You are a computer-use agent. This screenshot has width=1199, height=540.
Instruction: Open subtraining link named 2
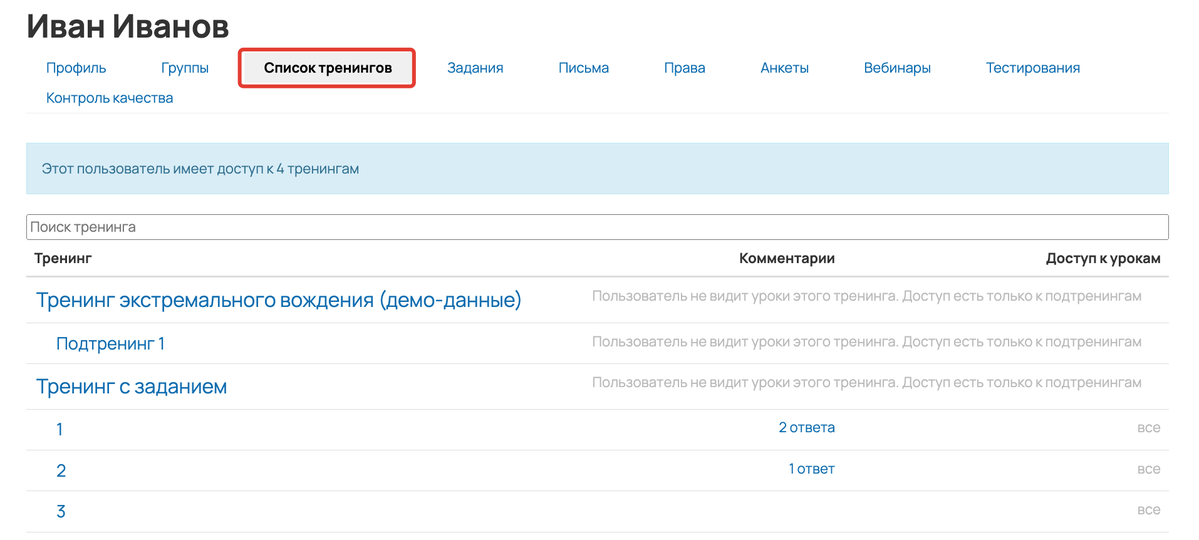pyautogui.click(x=61, y=471)
